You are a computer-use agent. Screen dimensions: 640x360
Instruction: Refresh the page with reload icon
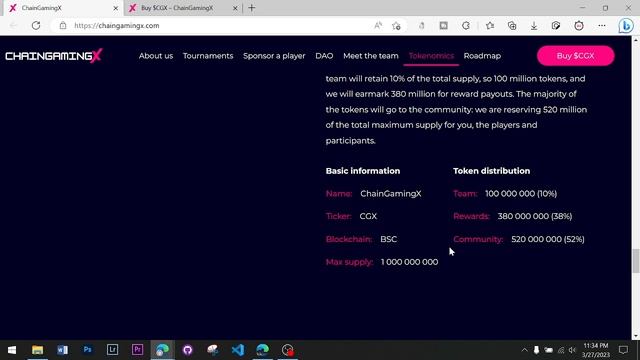pos(36,25)
